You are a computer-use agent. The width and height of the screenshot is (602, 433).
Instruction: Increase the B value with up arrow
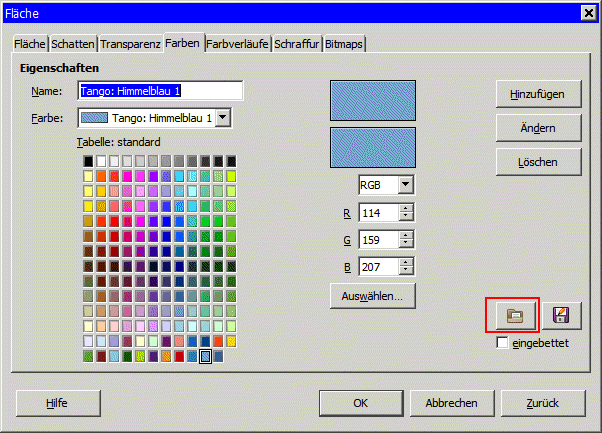click(406, 263)
